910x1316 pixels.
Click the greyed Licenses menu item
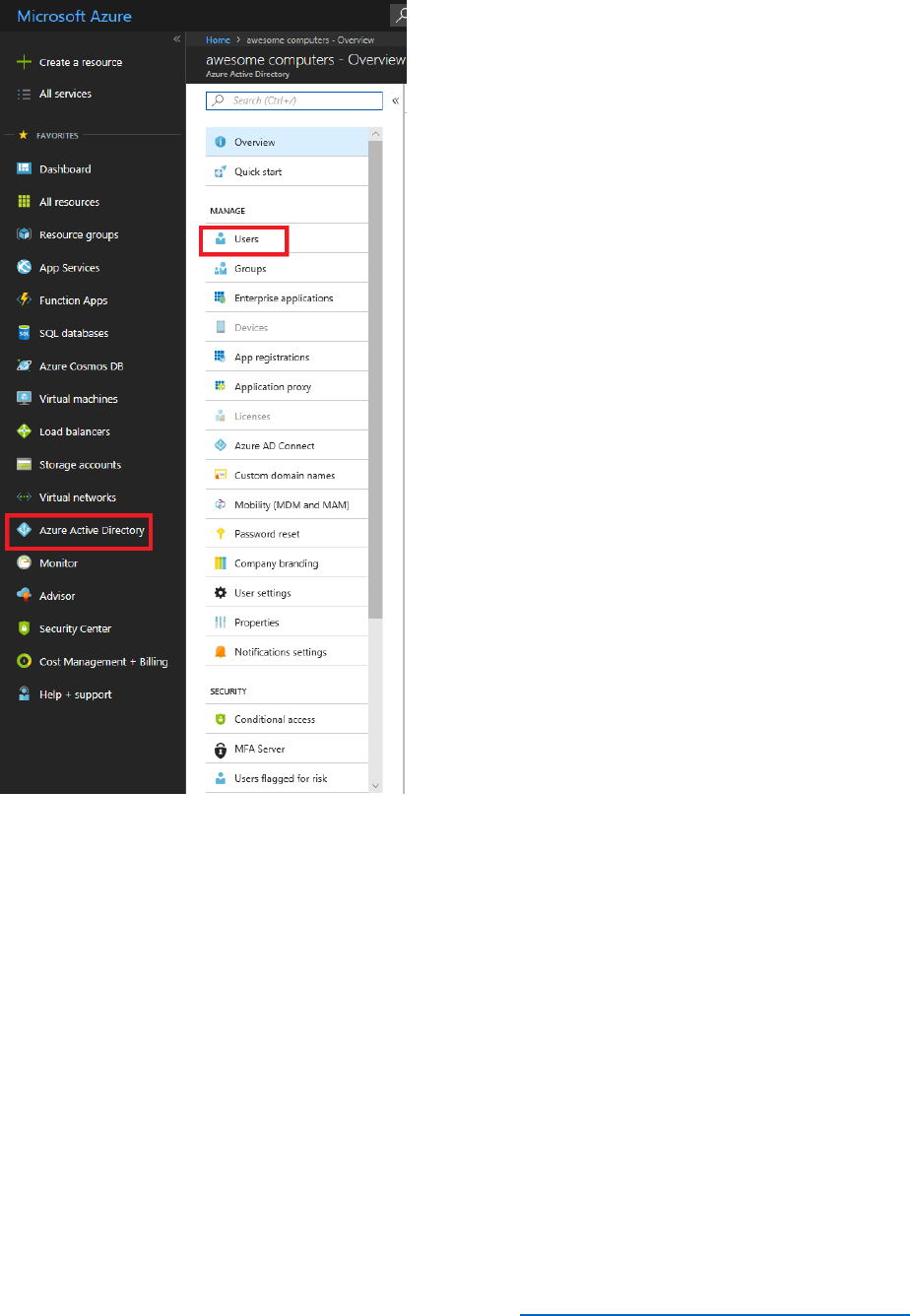[287, 416]
